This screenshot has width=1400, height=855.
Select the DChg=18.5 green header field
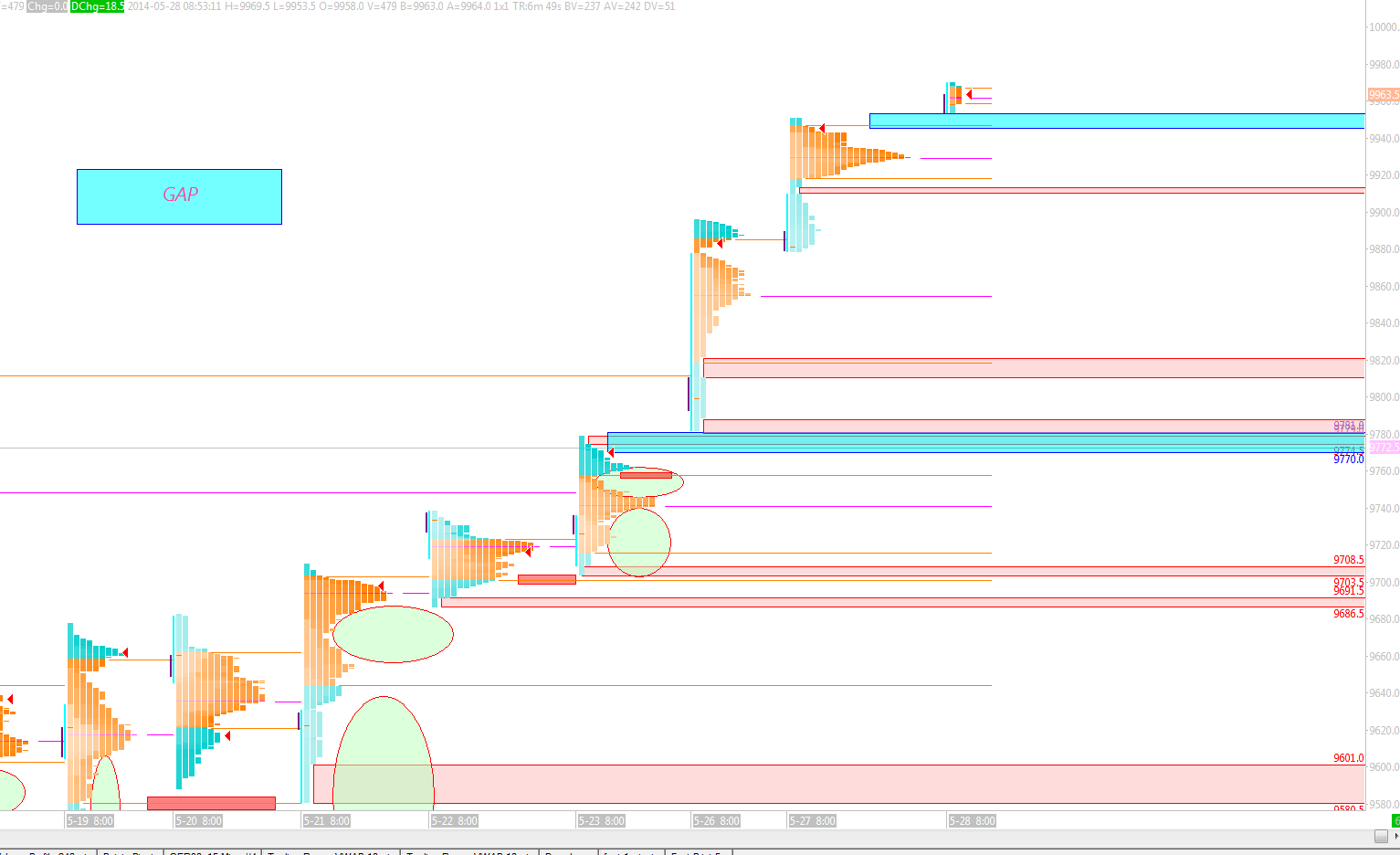tap(97, 6)
